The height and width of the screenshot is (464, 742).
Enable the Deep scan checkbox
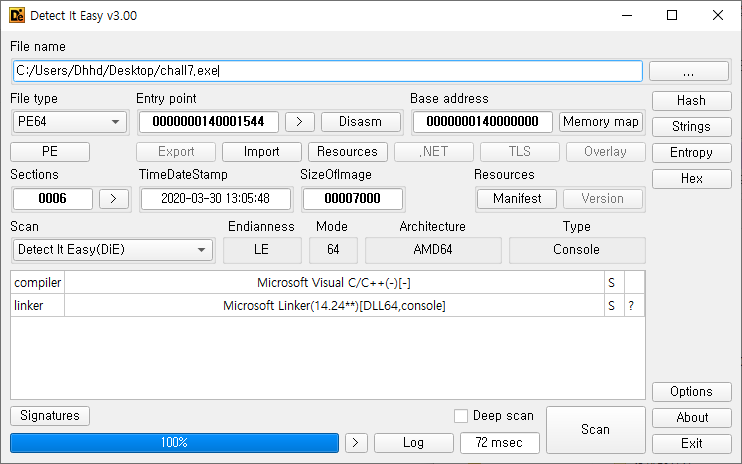(461, 416)
